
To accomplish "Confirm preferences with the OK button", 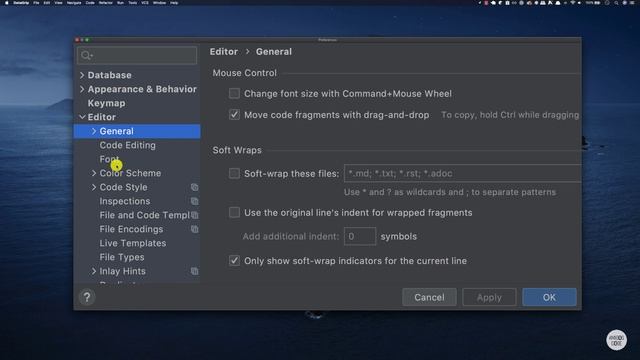I will coord(549,297).
